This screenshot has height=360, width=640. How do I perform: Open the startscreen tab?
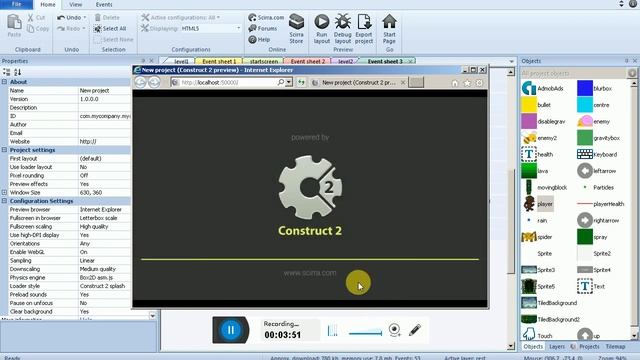(x=264, y=61)
